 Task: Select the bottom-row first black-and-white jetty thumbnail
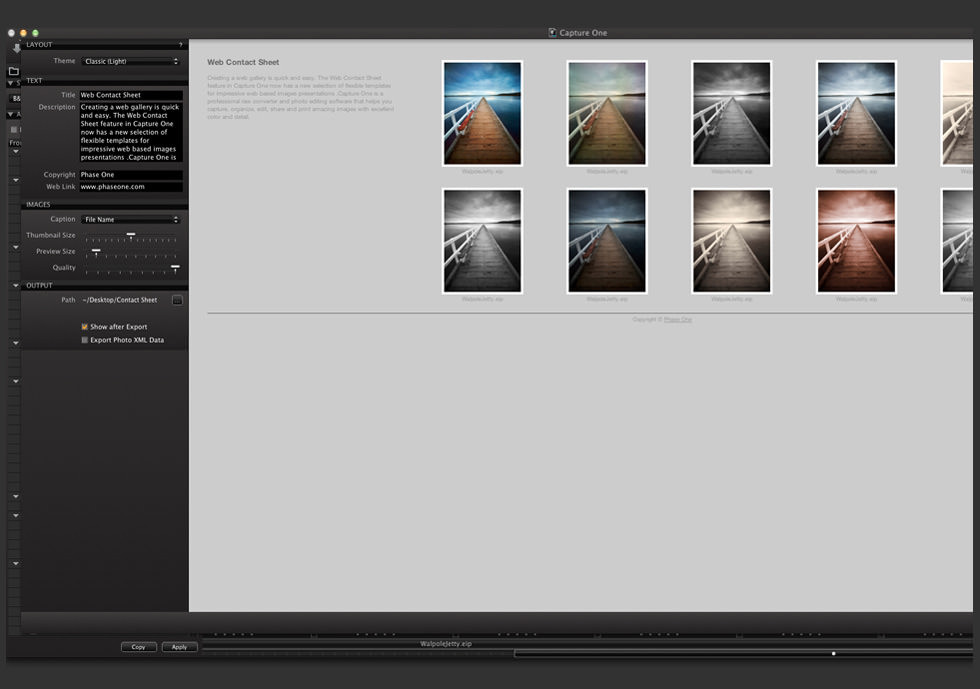coord(482,241)
